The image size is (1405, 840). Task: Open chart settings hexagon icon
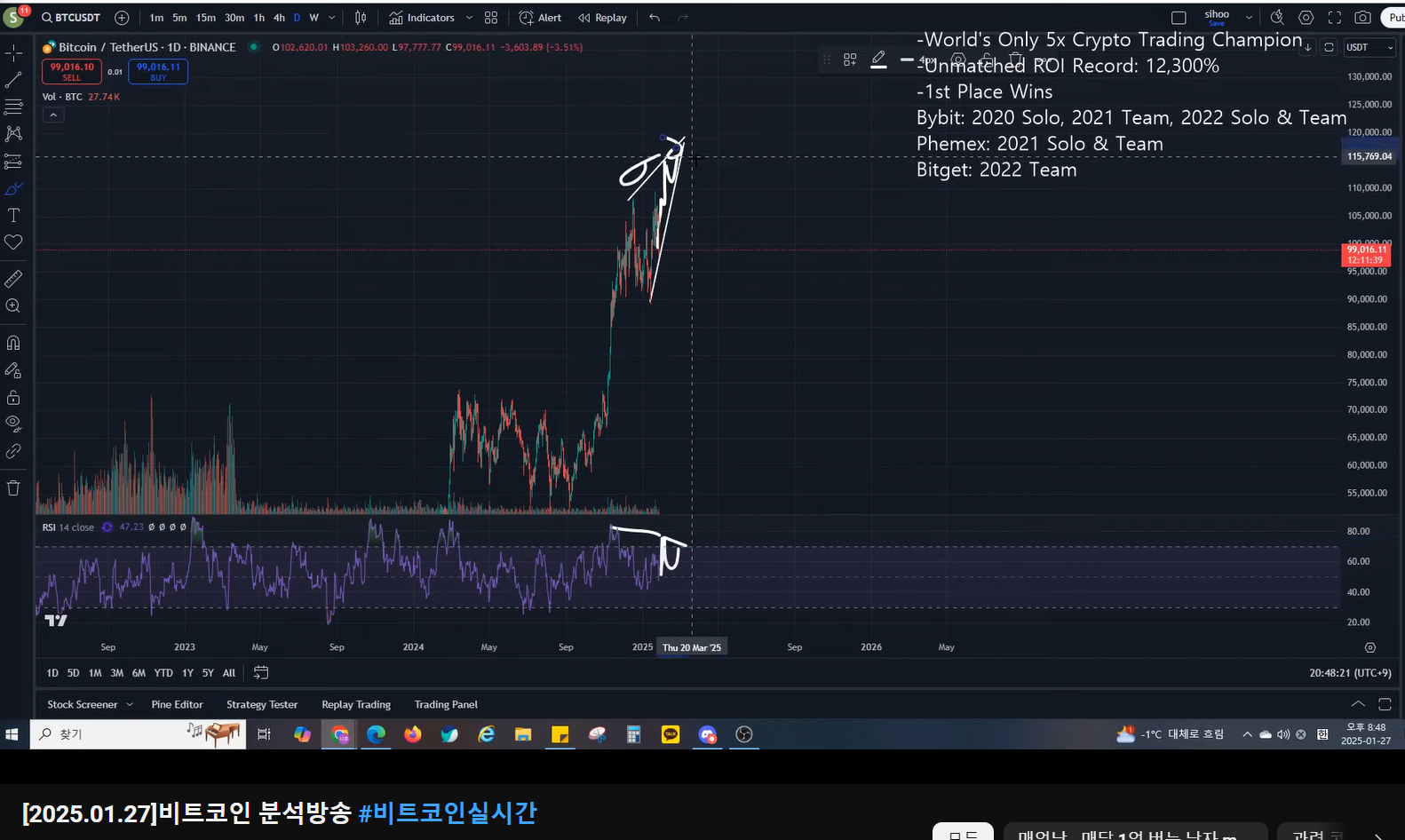coord(1306,18)
